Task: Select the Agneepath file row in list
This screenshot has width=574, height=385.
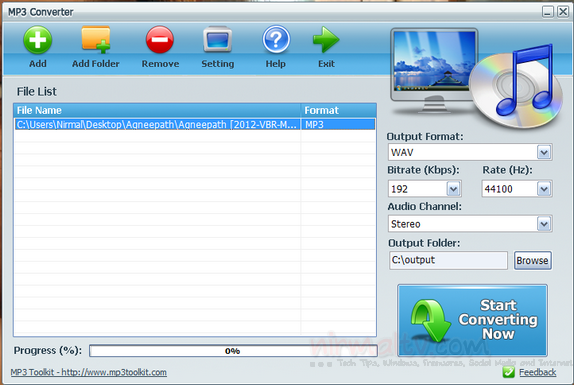Action: point(194,124)
